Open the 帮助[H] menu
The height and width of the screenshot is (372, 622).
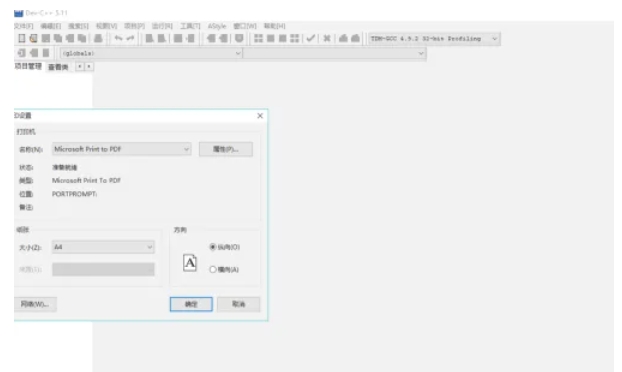275,26
